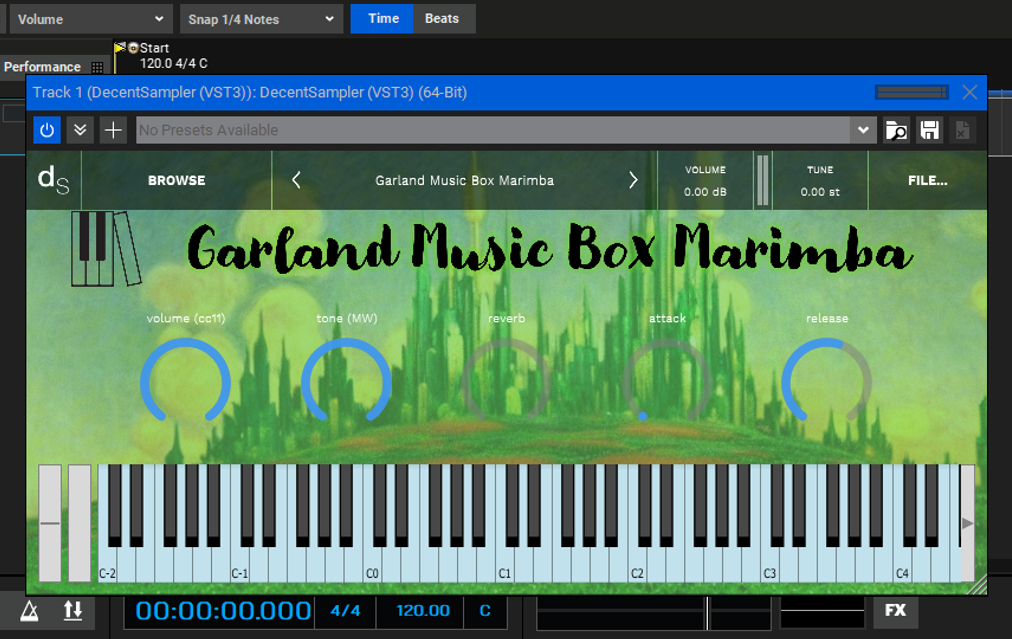Switch timeline to Time mode

coord(382,19)
